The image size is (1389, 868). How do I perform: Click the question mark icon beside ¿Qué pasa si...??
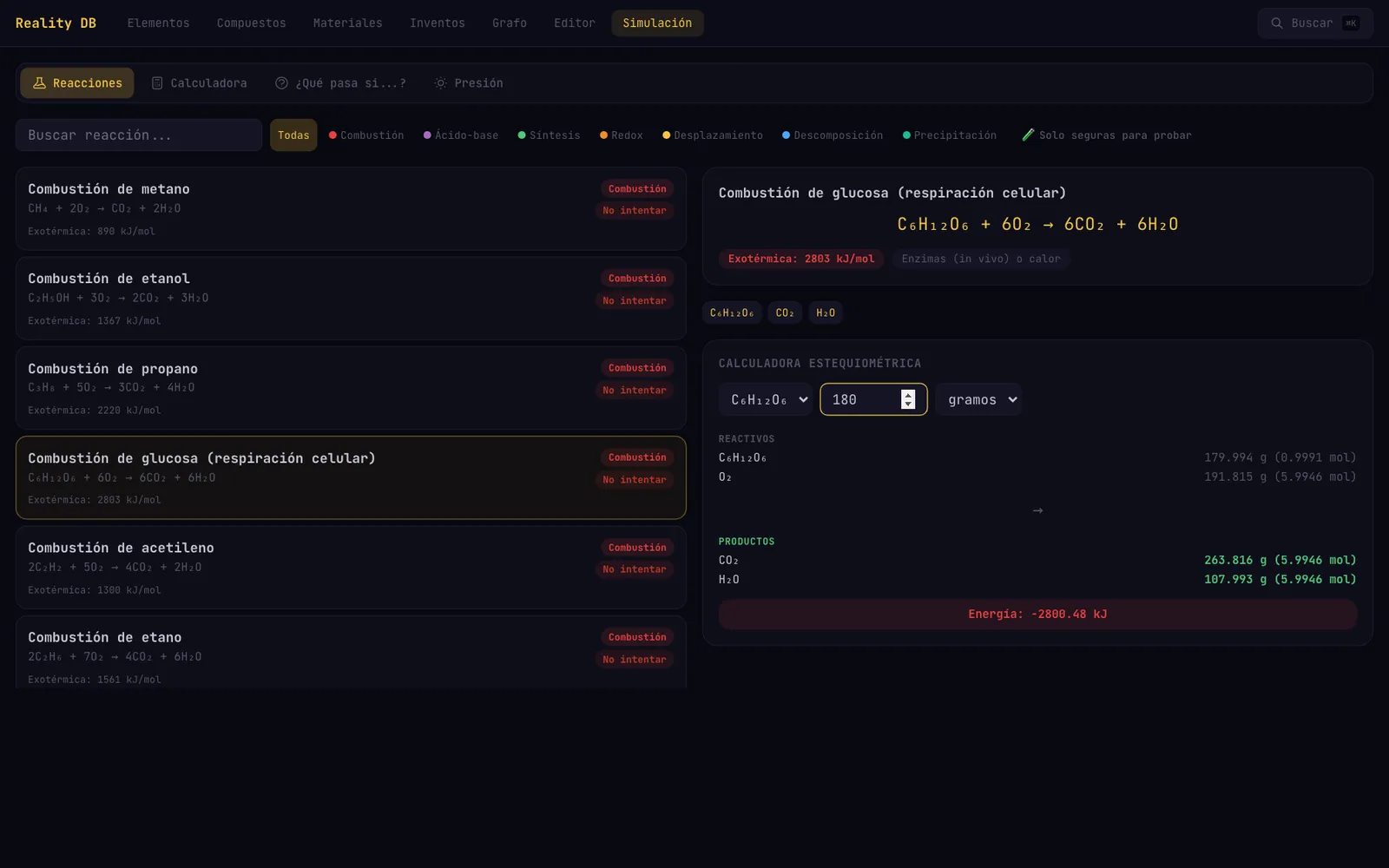click(281, 83)
